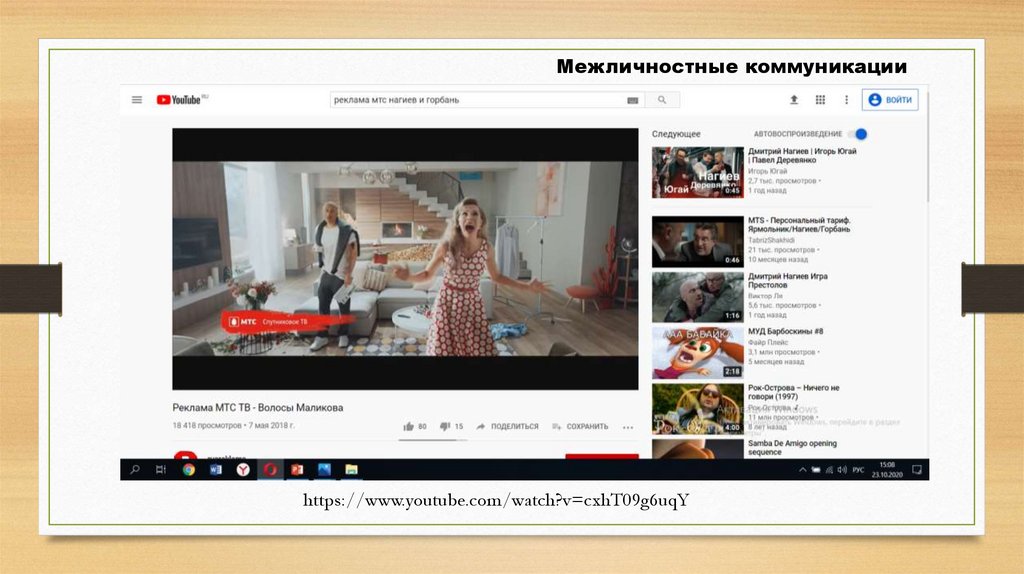Open the YouTube apps grid icon
The image size is (1024, 574).
(820, 100)
